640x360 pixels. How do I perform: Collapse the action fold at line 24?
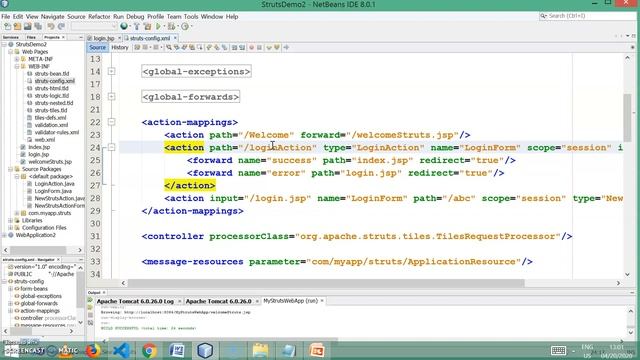(x=111, y=147)
